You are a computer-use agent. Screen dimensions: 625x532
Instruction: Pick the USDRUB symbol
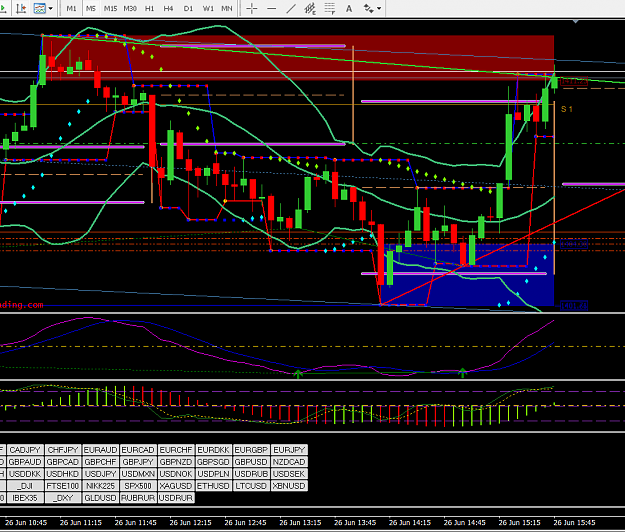251,474
